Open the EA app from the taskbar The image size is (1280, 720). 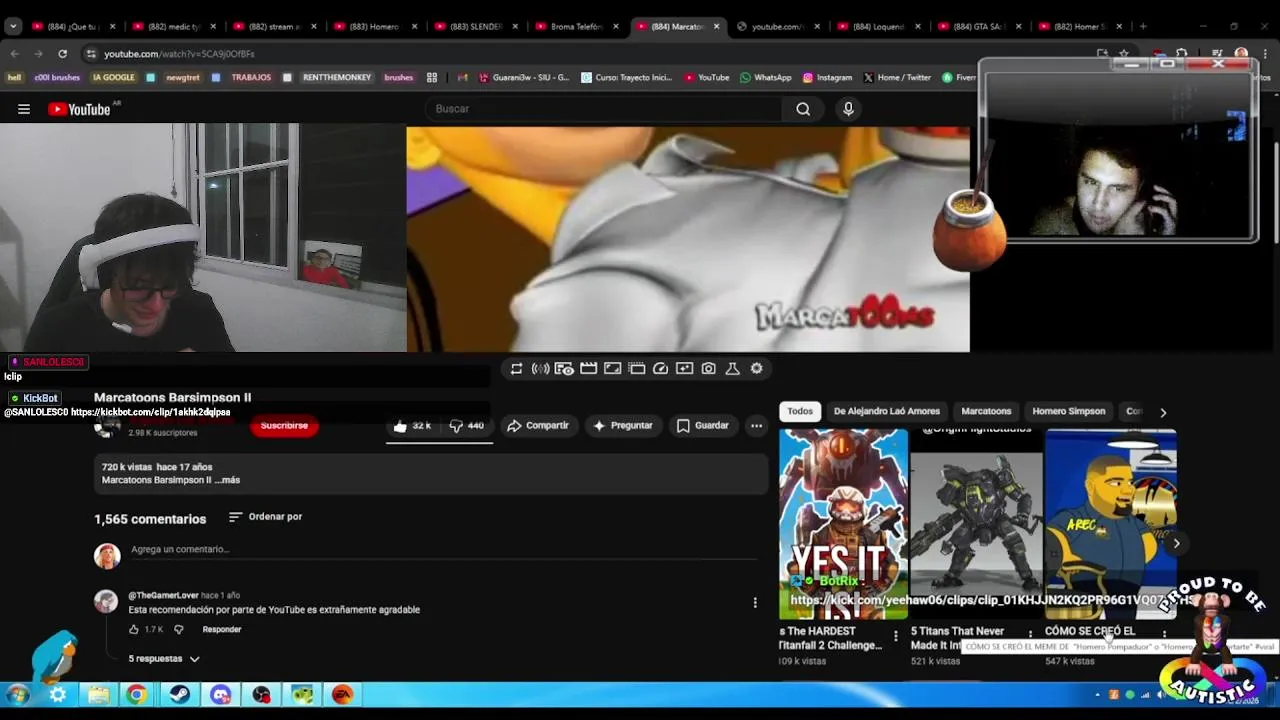(x=343, y=695)
